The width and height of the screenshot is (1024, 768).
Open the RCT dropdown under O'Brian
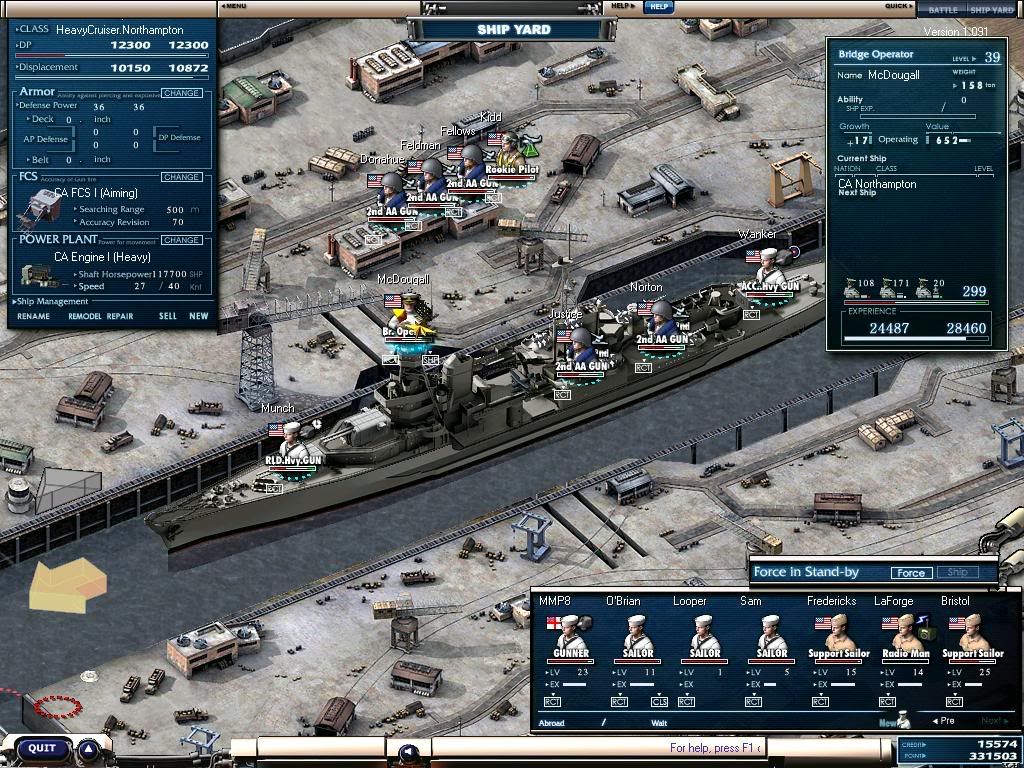pos(619,702)
